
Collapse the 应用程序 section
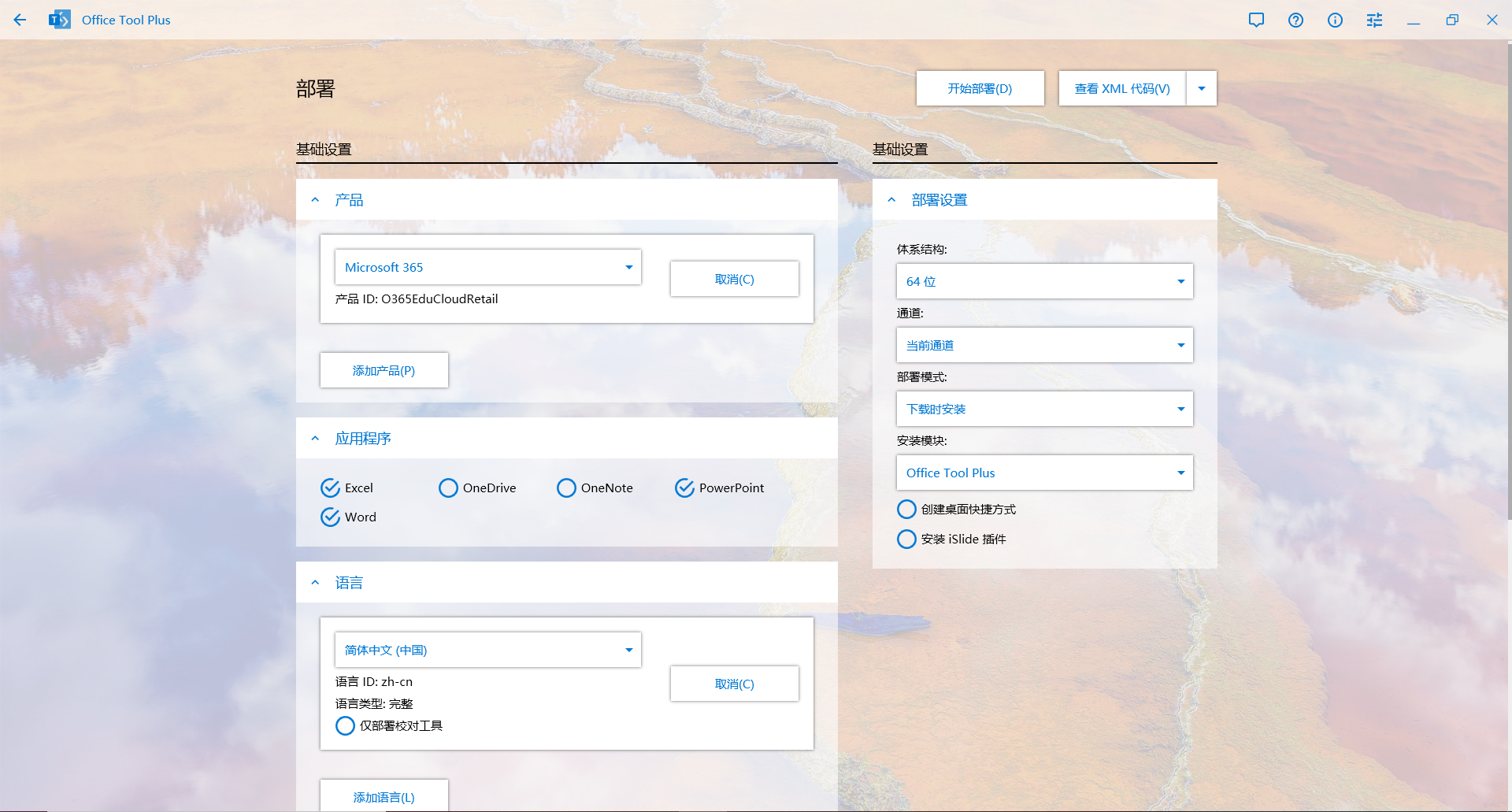(x=315, y=439)
